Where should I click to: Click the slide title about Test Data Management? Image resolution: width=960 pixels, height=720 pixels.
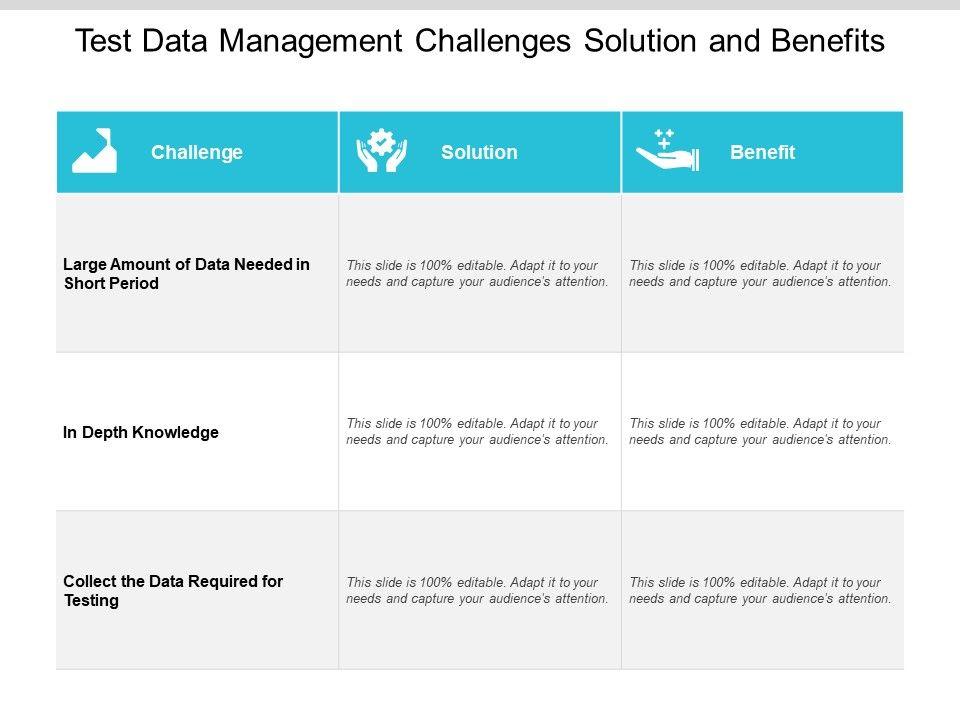point(480,41)
